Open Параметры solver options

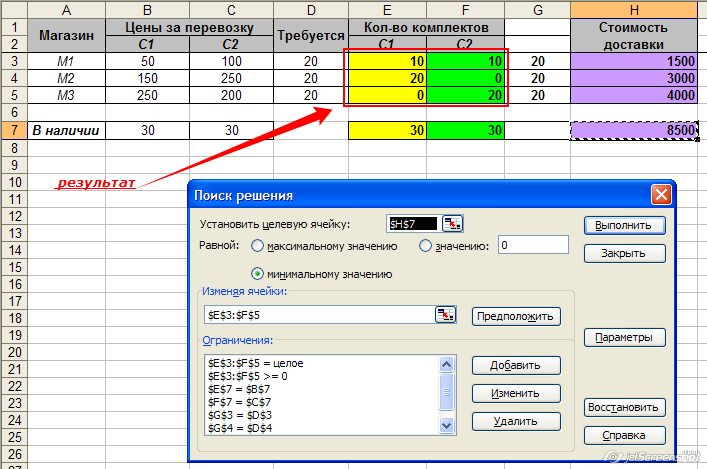coord(624,337)
